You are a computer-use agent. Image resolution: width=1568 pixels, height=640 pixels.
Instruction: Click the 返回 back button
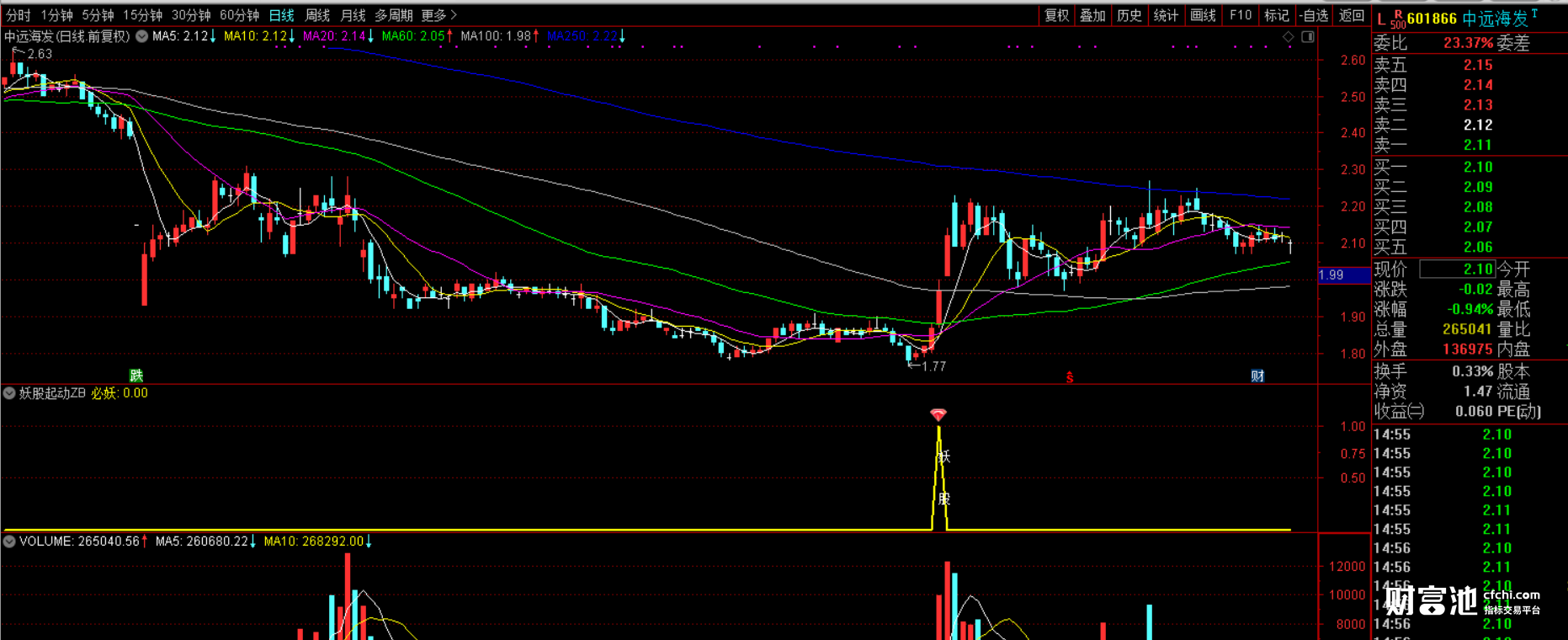[1351, 15]
